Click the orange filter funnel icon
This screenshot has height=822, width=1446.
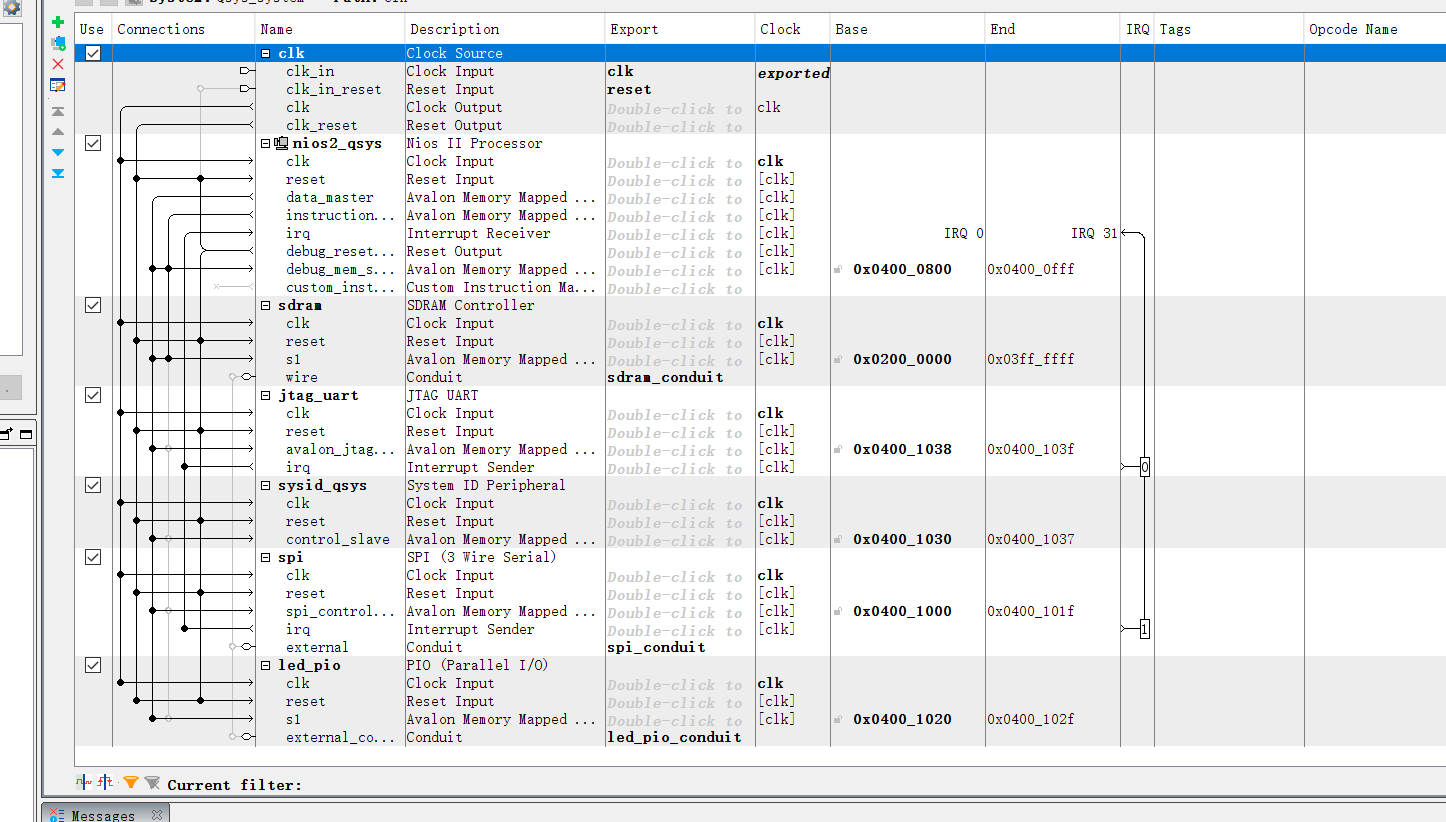pyautogui.click(x=131, y=783)
